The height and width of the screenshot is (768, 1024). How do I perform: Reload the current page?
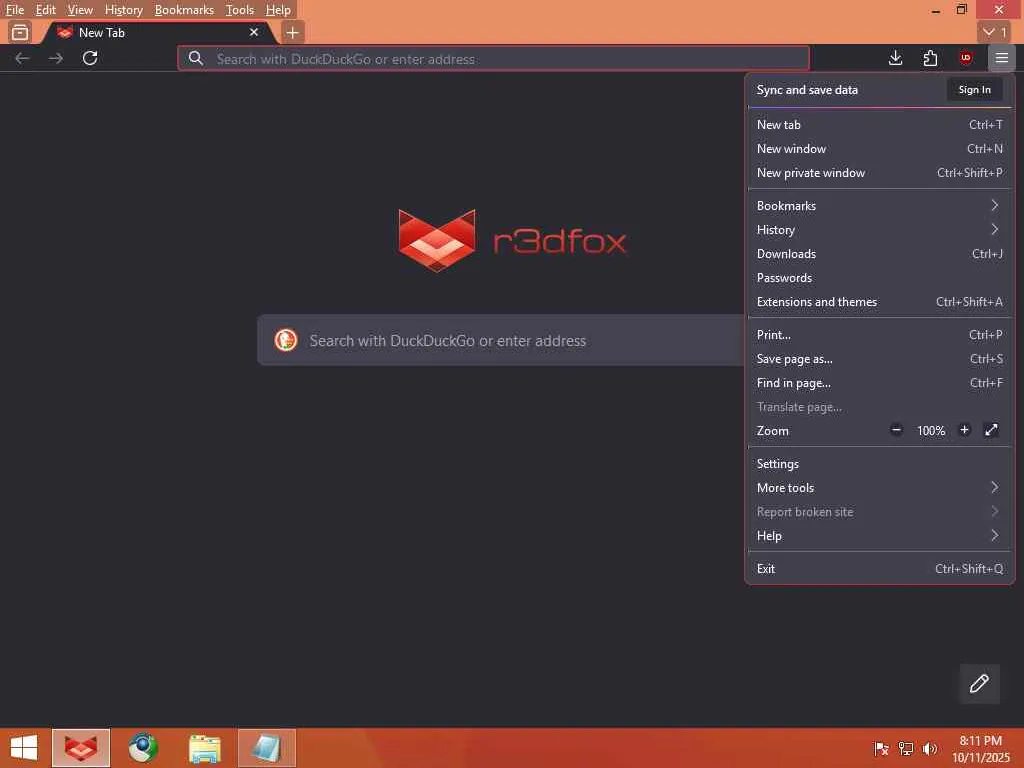90,58
